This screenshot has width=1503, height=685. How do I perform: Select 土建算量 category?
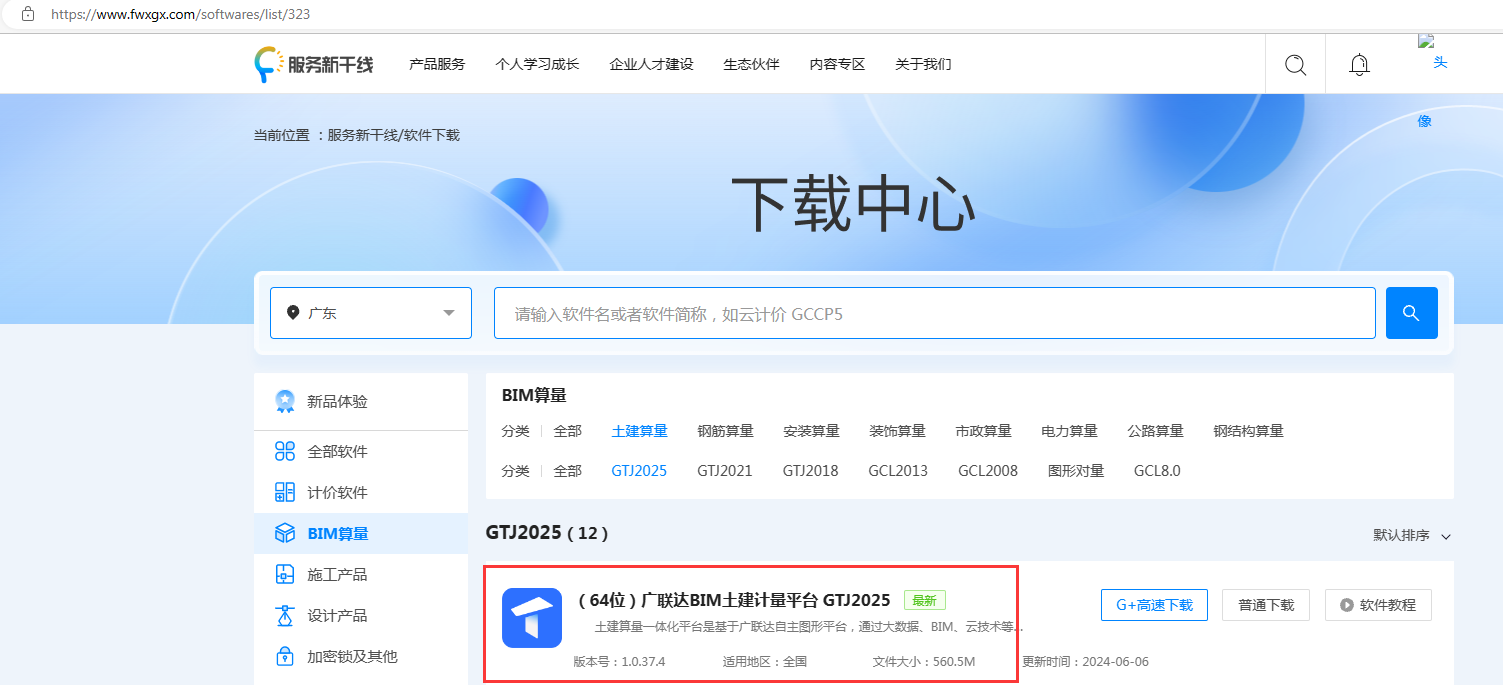639,431
